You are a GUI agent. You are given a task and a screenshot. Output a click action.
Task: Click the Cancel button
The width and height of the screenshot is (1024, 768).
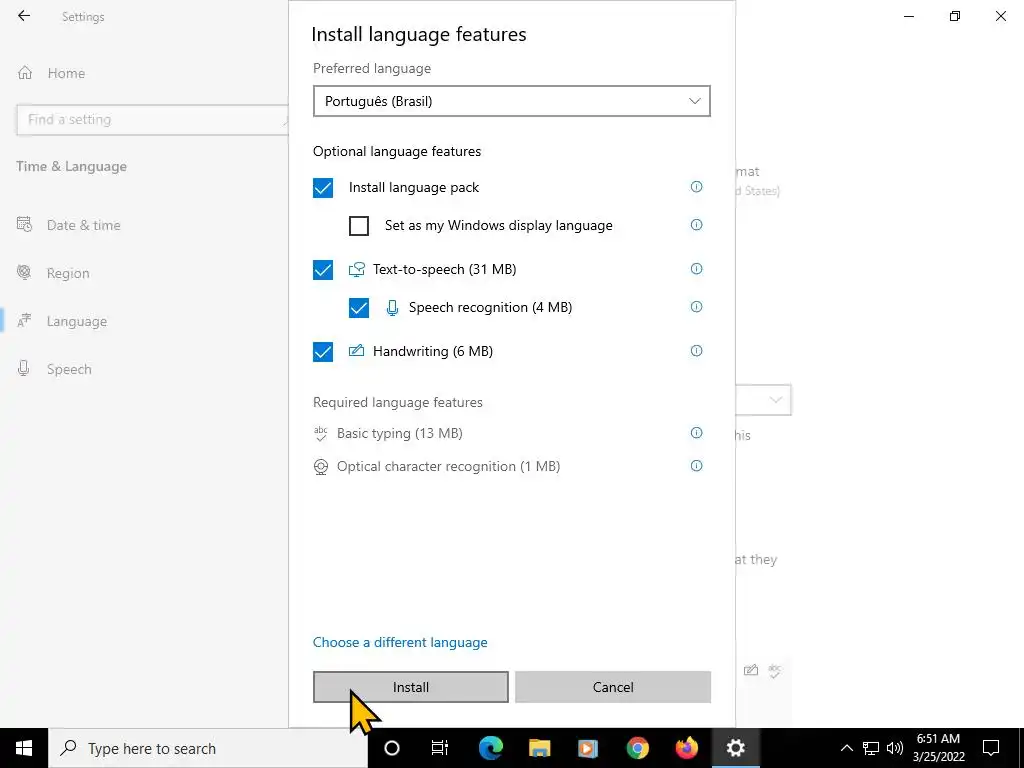pos(613,687)
